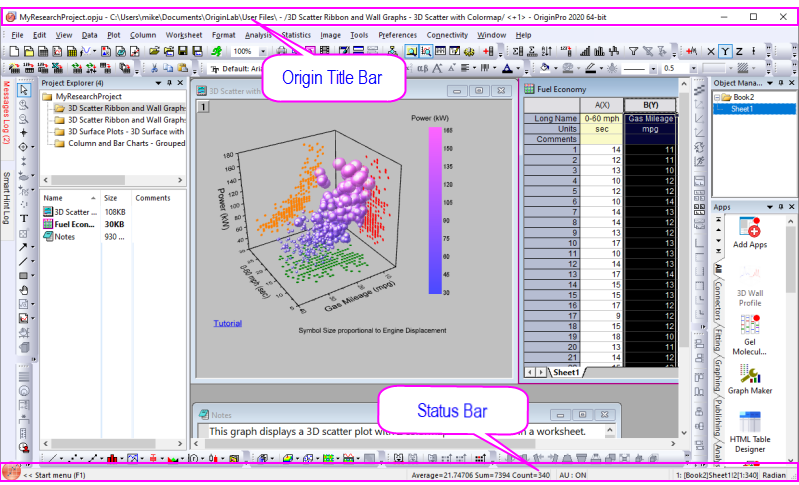This screenshot has width=799, height=485.
Task: Select the Line drawing tool
Action: point(23,261)
